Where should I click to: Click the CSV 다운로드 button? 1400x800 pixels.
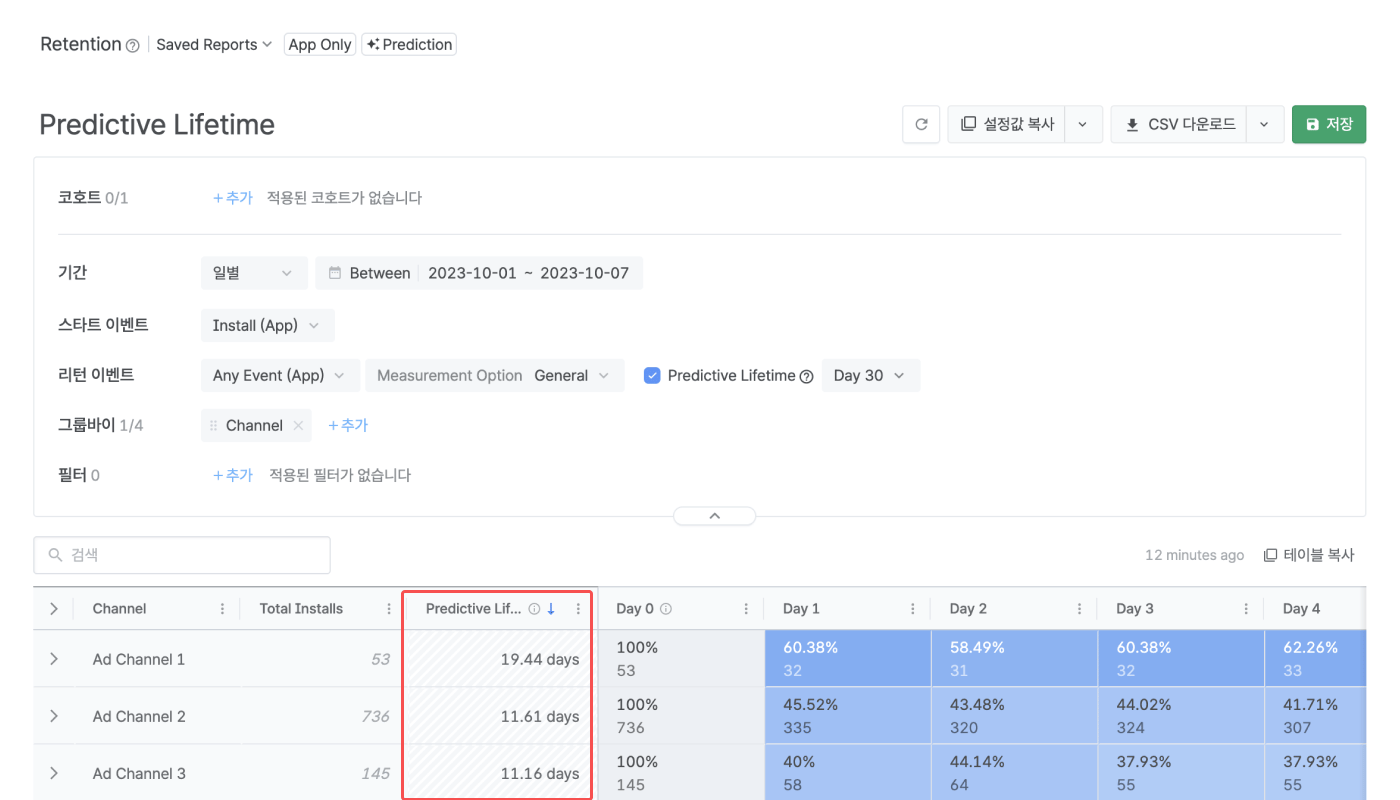[x=1179, y=125]
